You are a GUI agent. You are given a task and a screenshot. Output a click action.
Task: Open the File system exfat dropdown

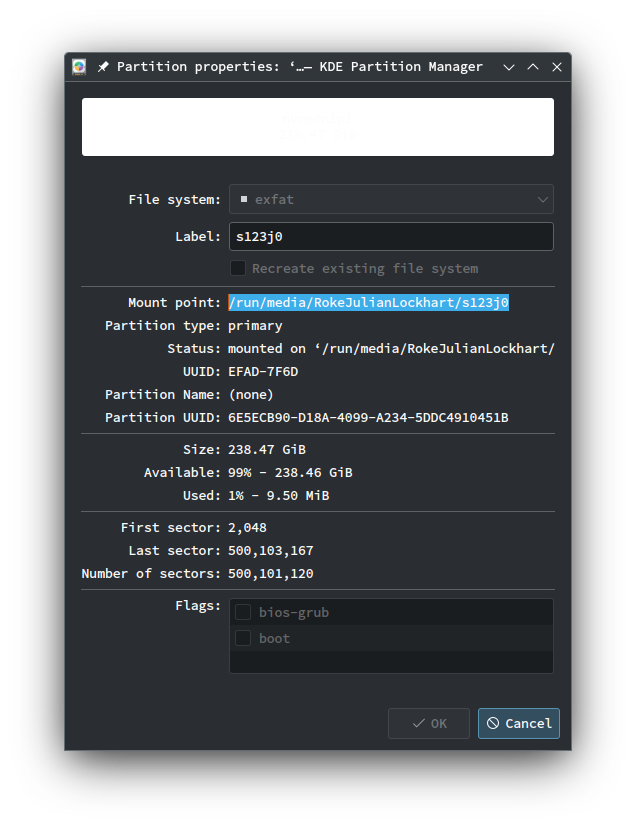pos(391,199)
